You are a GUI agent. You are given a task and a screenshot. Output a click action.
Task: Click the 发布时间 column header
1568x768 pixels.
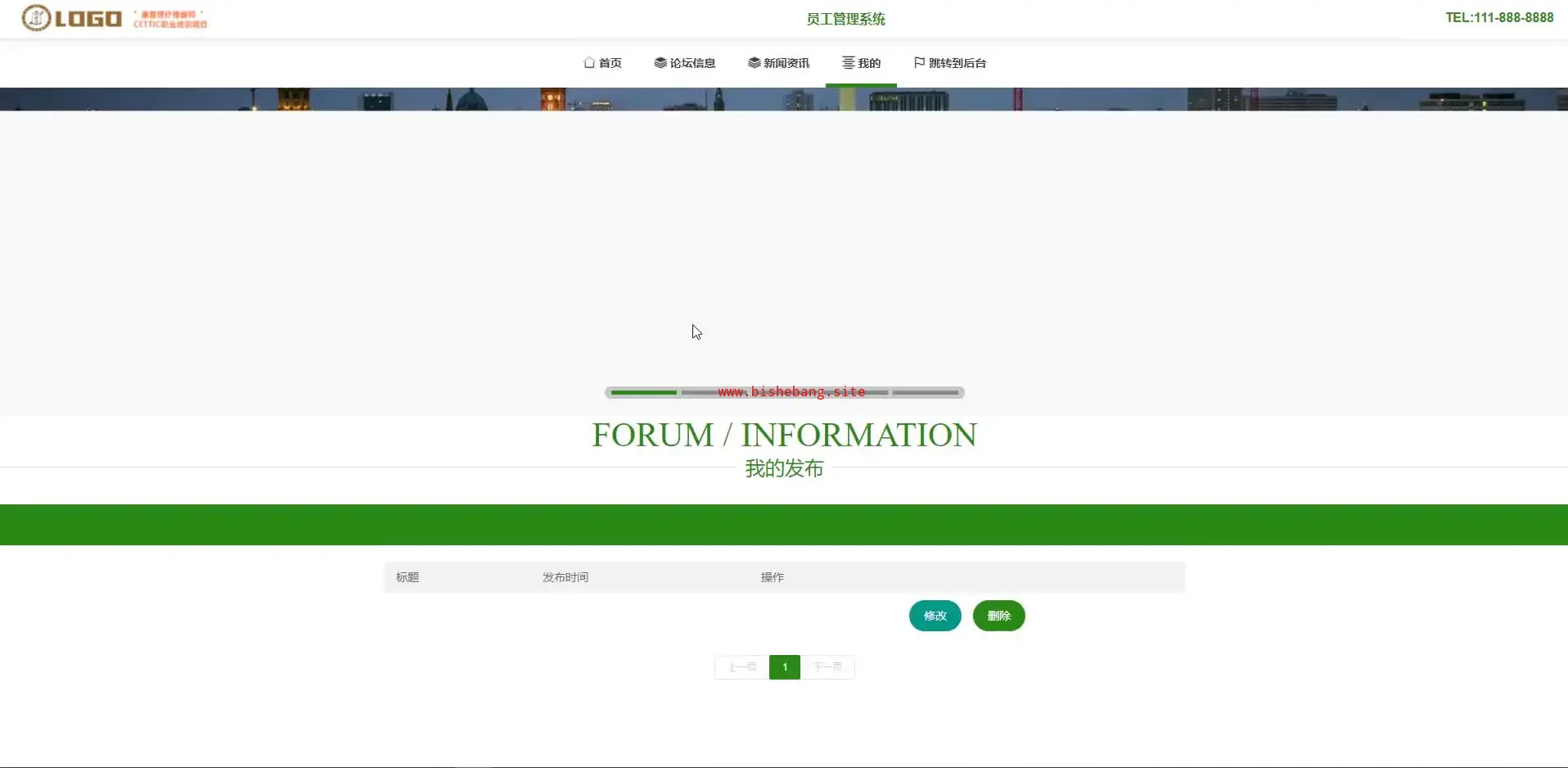565,577
